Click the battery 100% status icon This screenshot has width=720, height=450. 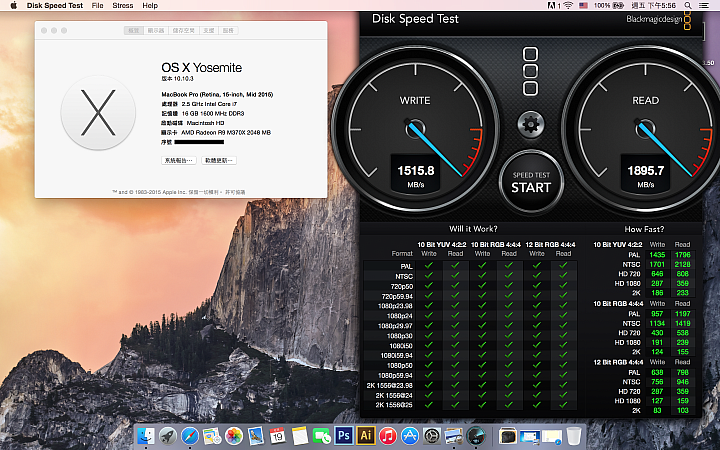609,6
